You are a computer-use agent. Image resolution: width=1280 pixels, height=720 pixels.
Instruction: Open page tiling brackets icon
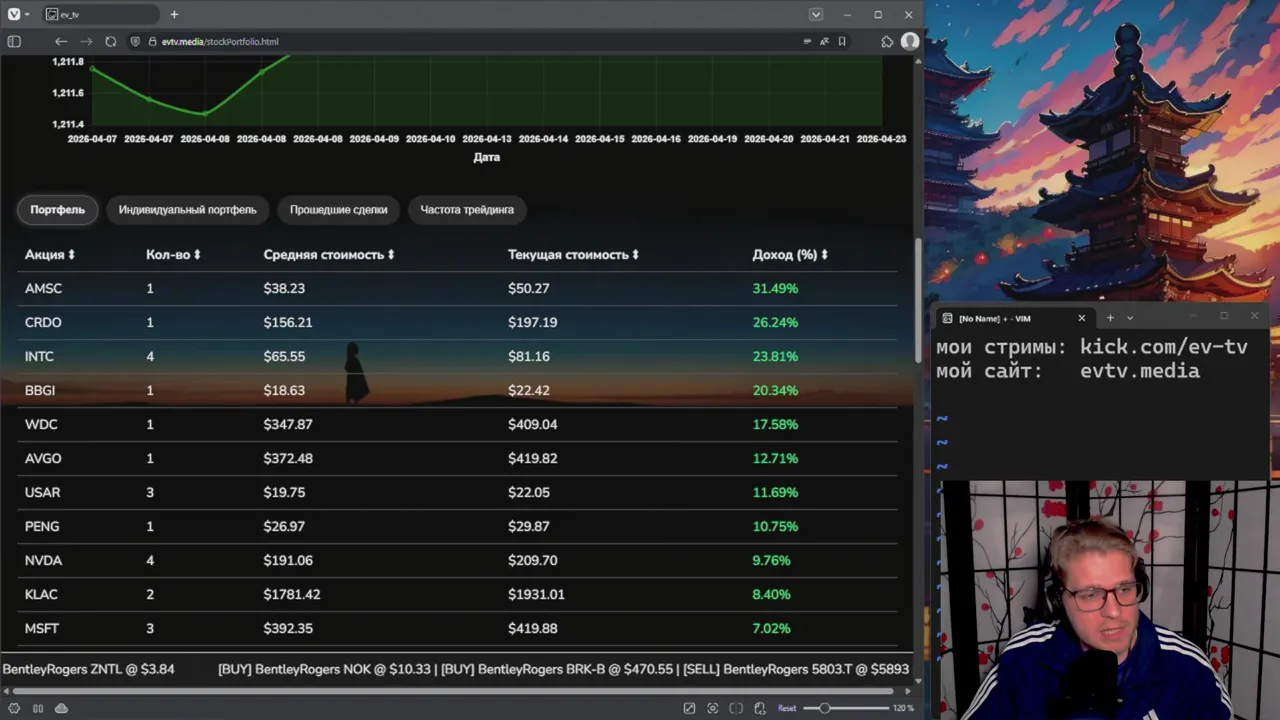pyautogui.click(x=736, y=708)
